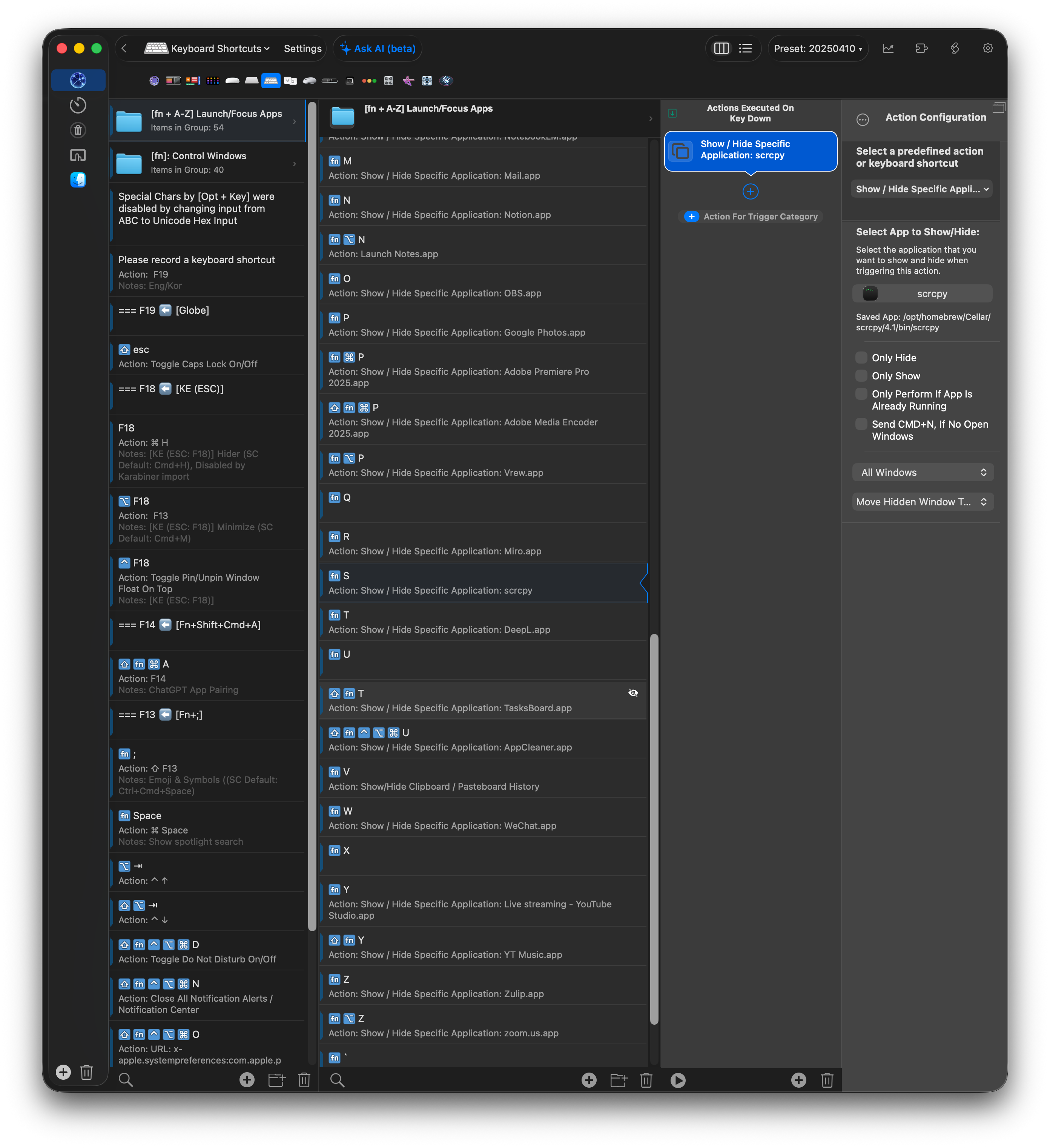This screenshot has width=1050, height=1148.
Task: Delete selected action with rightmost trash icon
Action: (827, 1080)
